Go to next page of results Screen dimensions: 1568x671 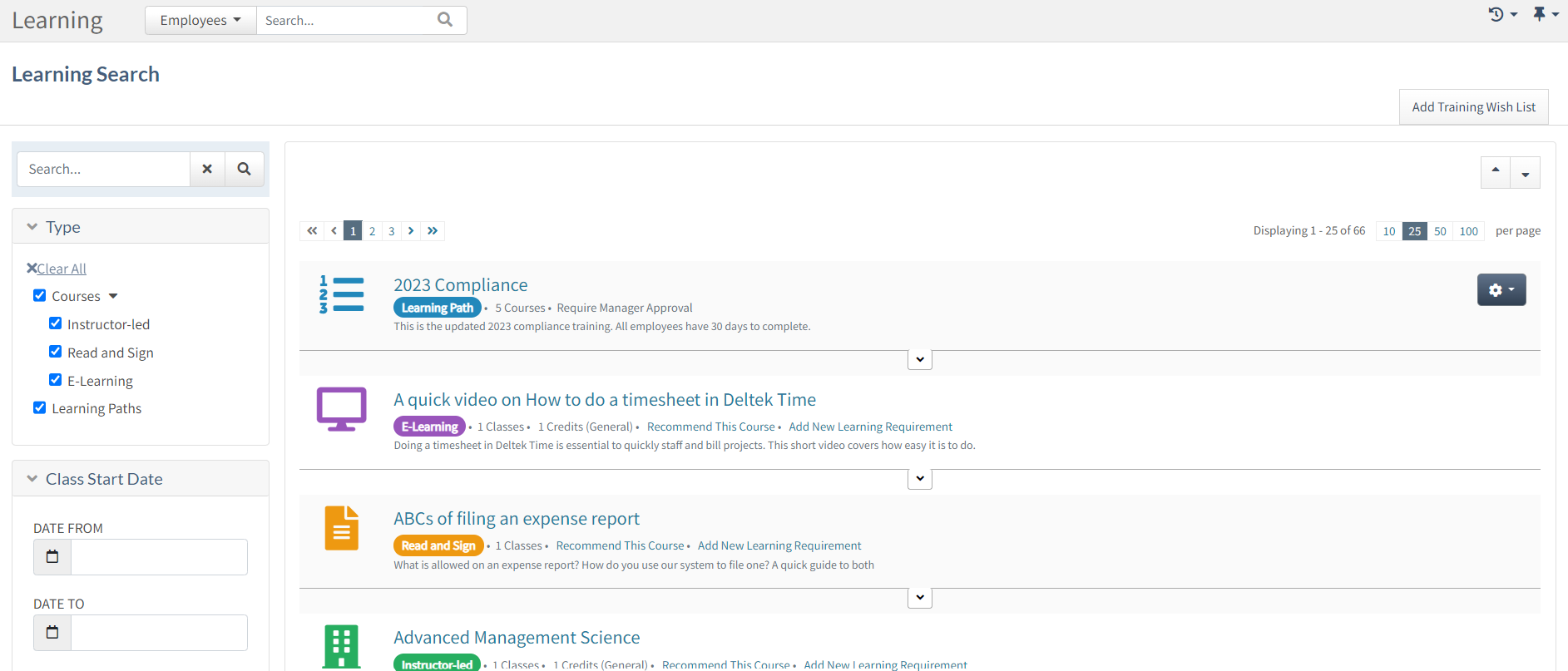pos(411,231)
